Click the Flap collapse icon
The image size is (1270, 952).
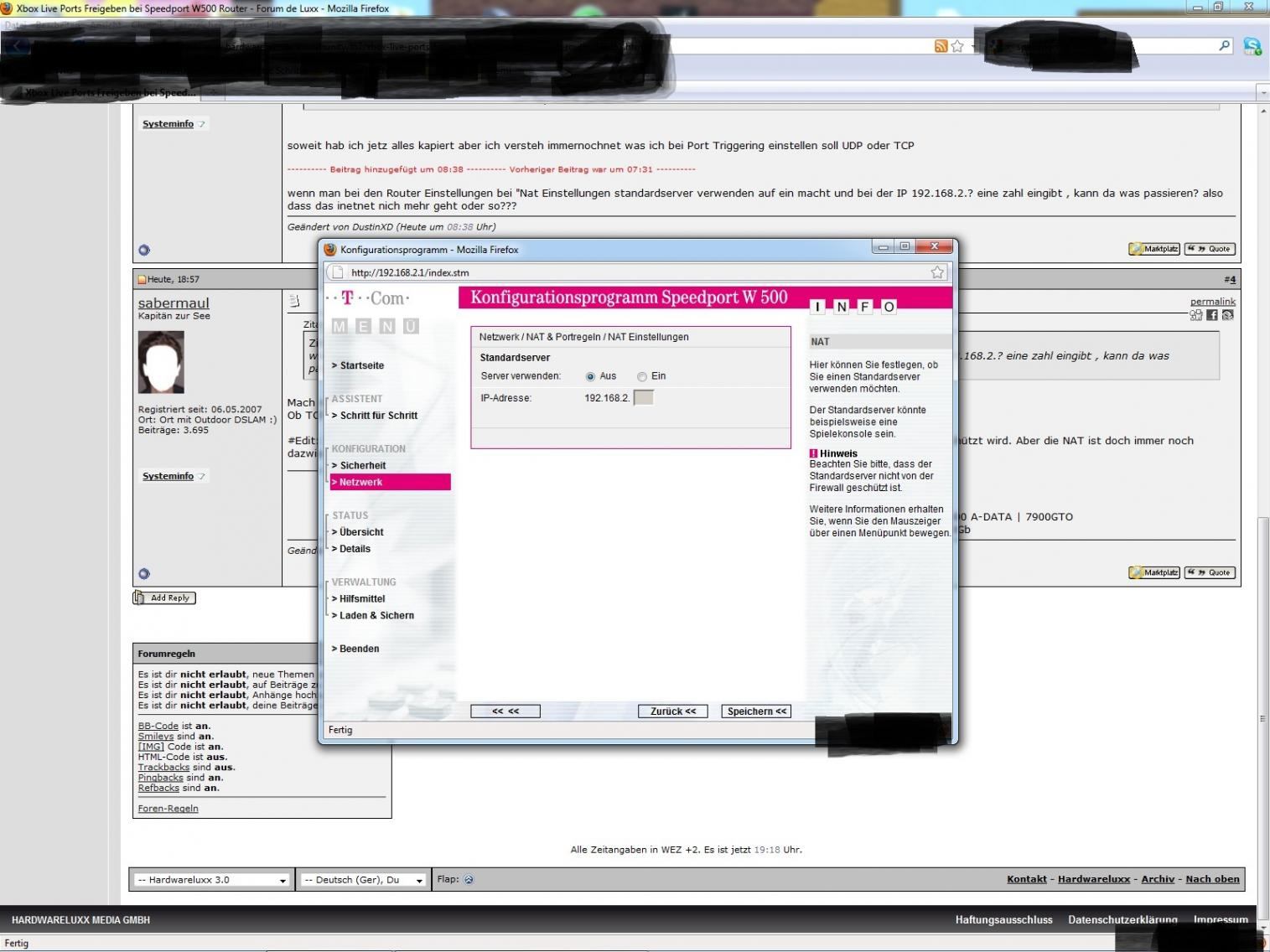tap(469, 879)
